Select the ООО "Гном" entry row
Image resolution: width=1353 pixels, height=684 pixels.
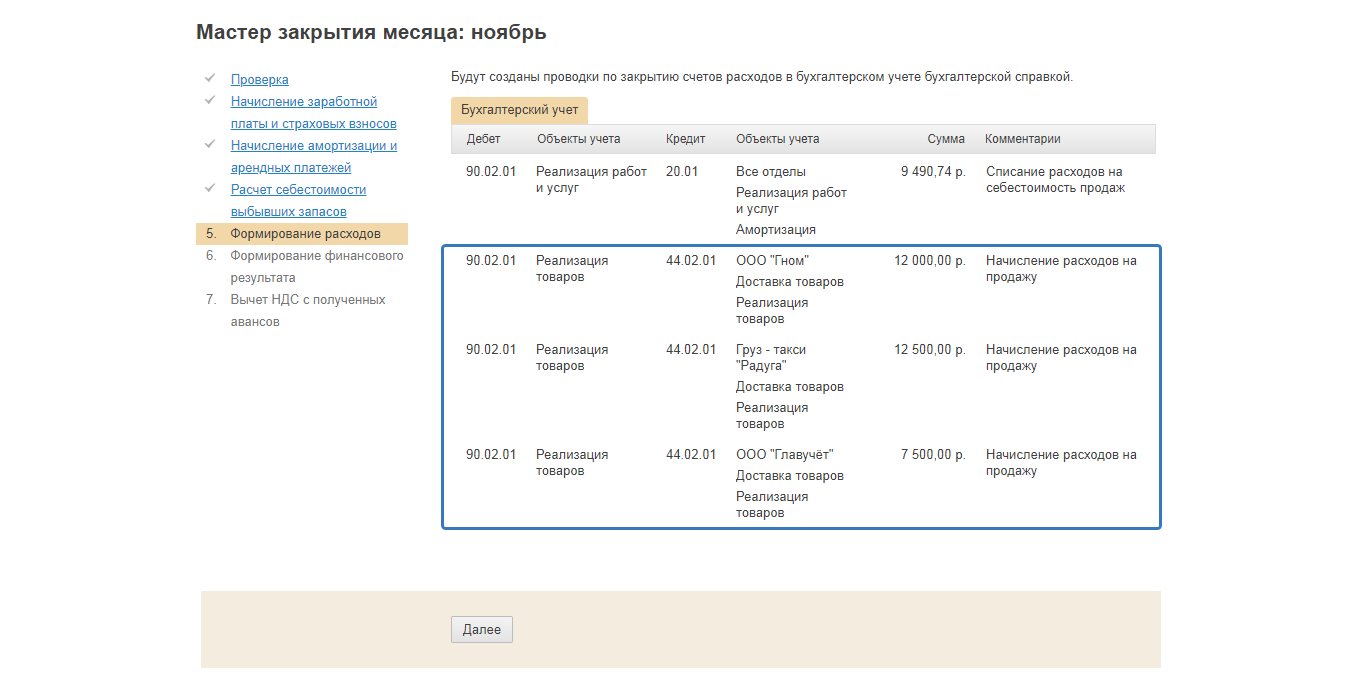772,261
